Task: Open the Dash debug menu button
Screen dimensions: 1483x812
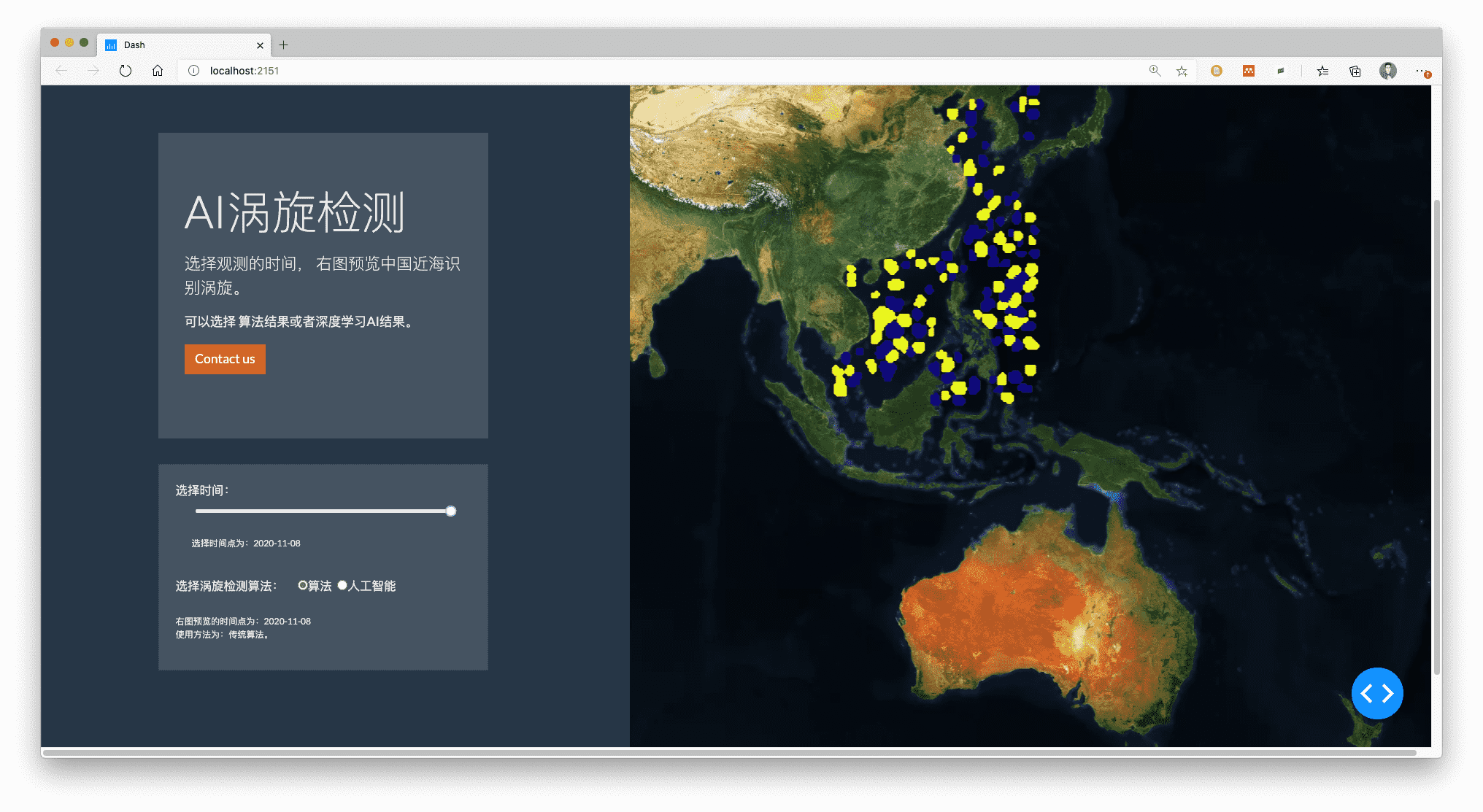Action: 1376,693
